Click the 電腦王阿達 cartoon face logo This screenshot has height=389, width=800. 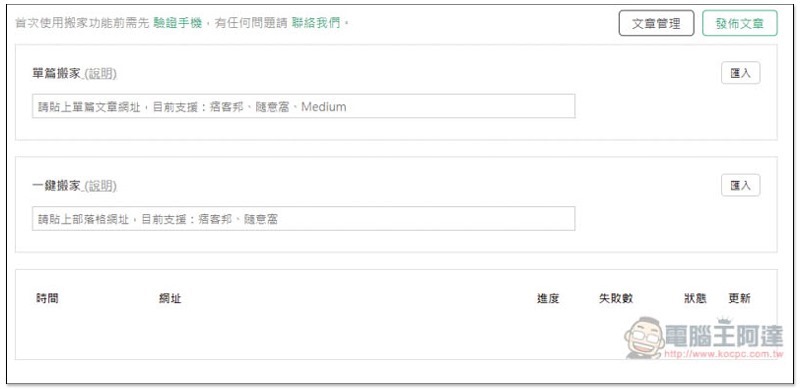(x=644, y=337)
